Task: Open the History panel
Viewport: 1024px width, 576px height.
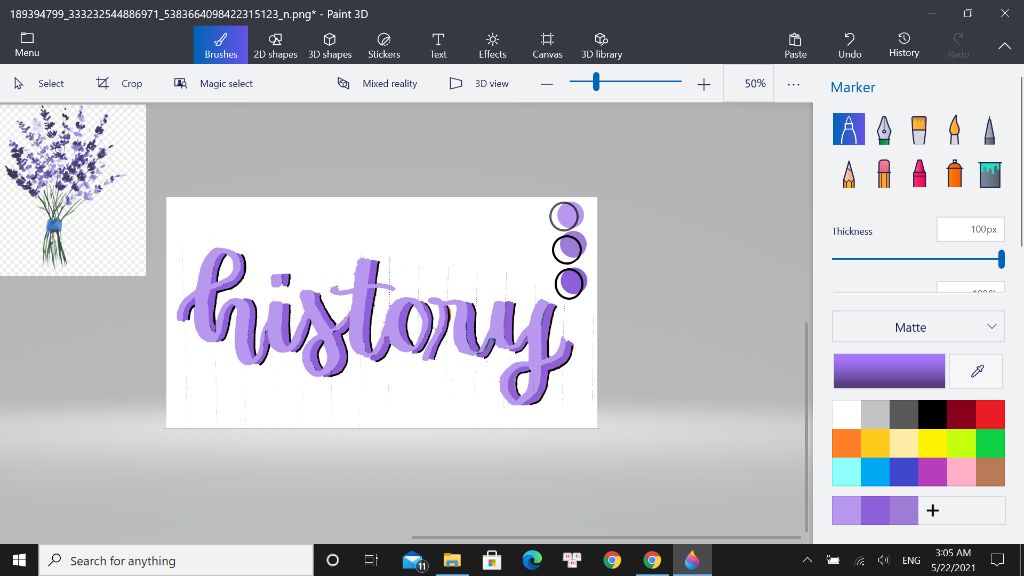Action: (x=904, y=45)
